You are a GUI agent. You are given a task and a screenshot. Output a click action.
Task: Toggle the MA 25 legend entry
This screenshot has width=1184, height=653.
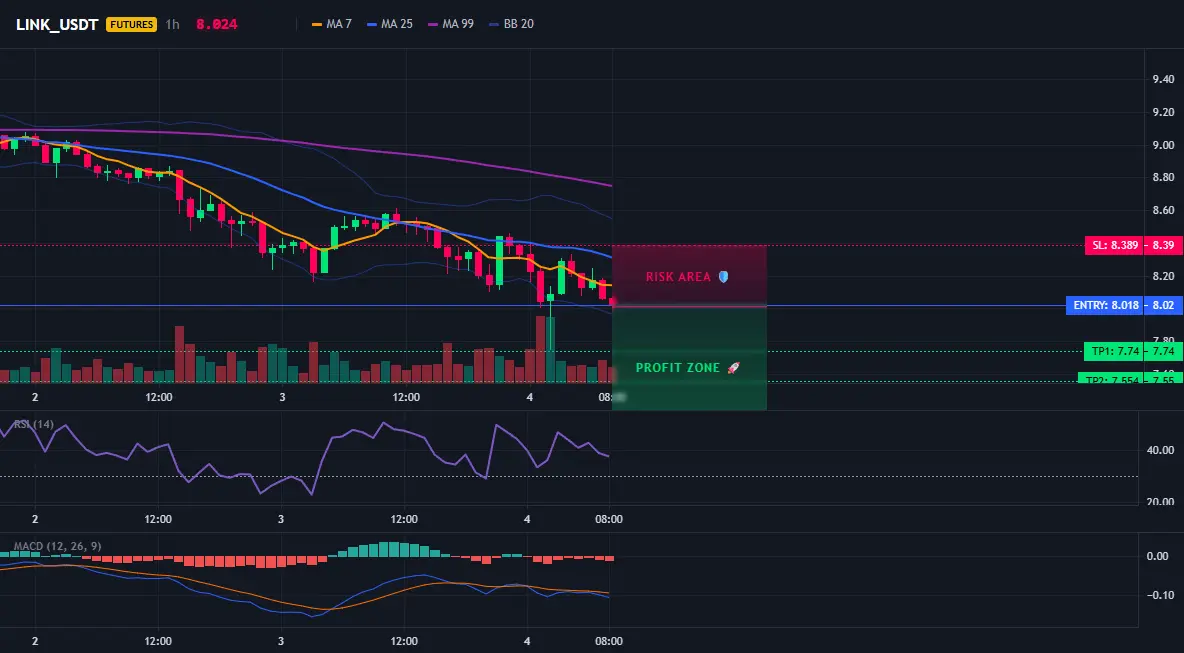coord(390,24)
